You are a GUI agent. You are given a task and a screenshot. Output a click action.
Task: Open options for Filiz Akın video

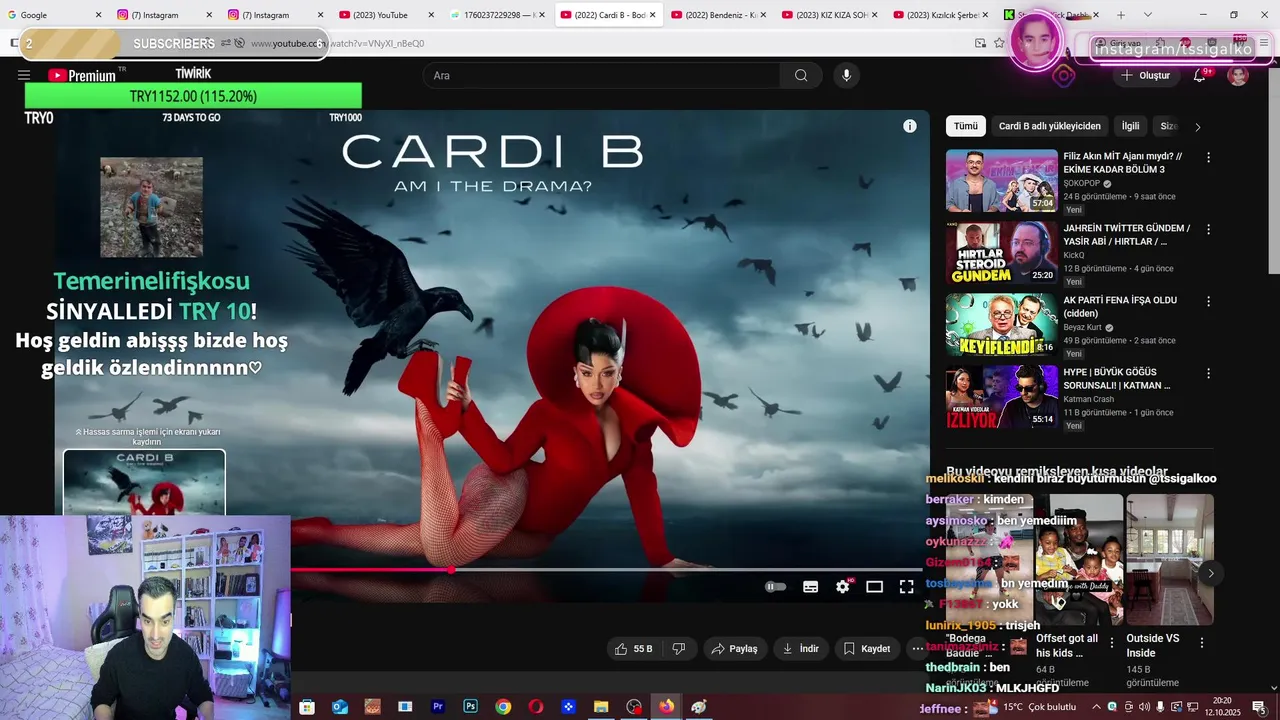click(1208, 158)
